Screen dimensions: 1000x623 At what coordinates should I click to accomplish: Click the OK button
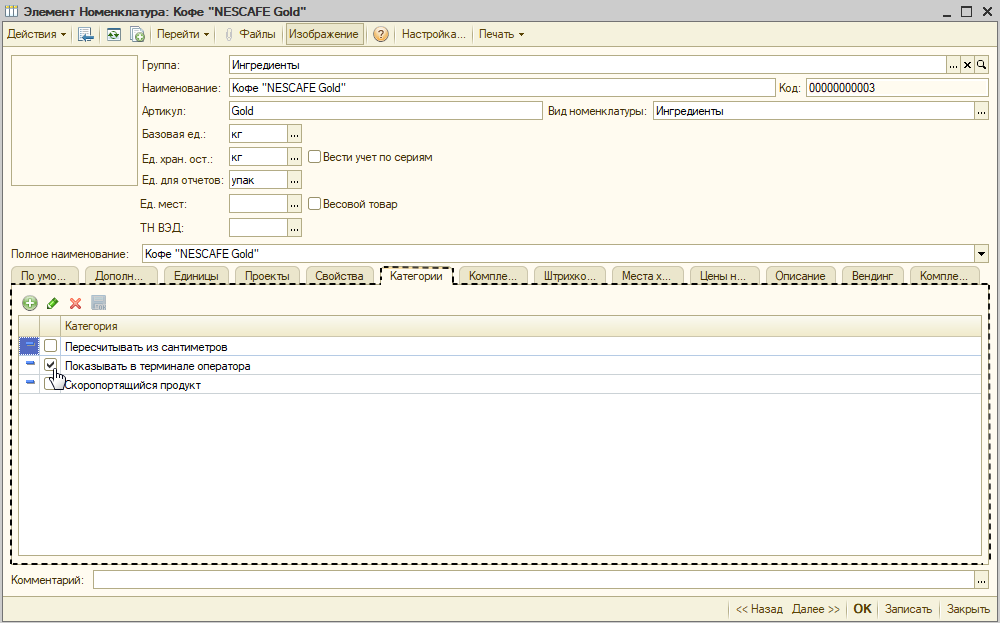pos(862,609)
